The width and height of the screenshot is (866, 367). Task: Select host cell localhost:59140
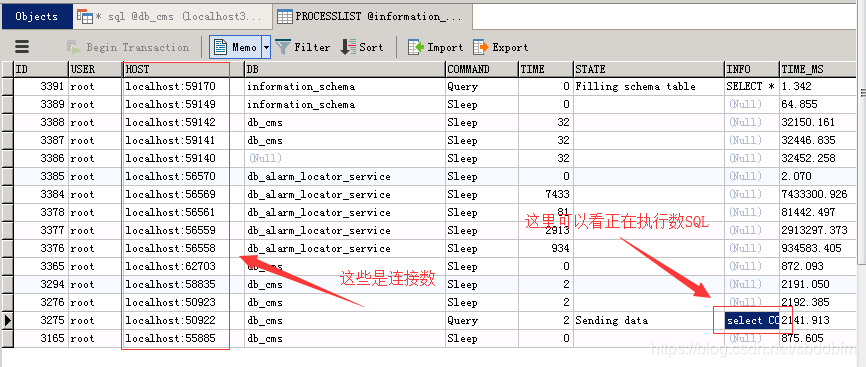(183, 159)
